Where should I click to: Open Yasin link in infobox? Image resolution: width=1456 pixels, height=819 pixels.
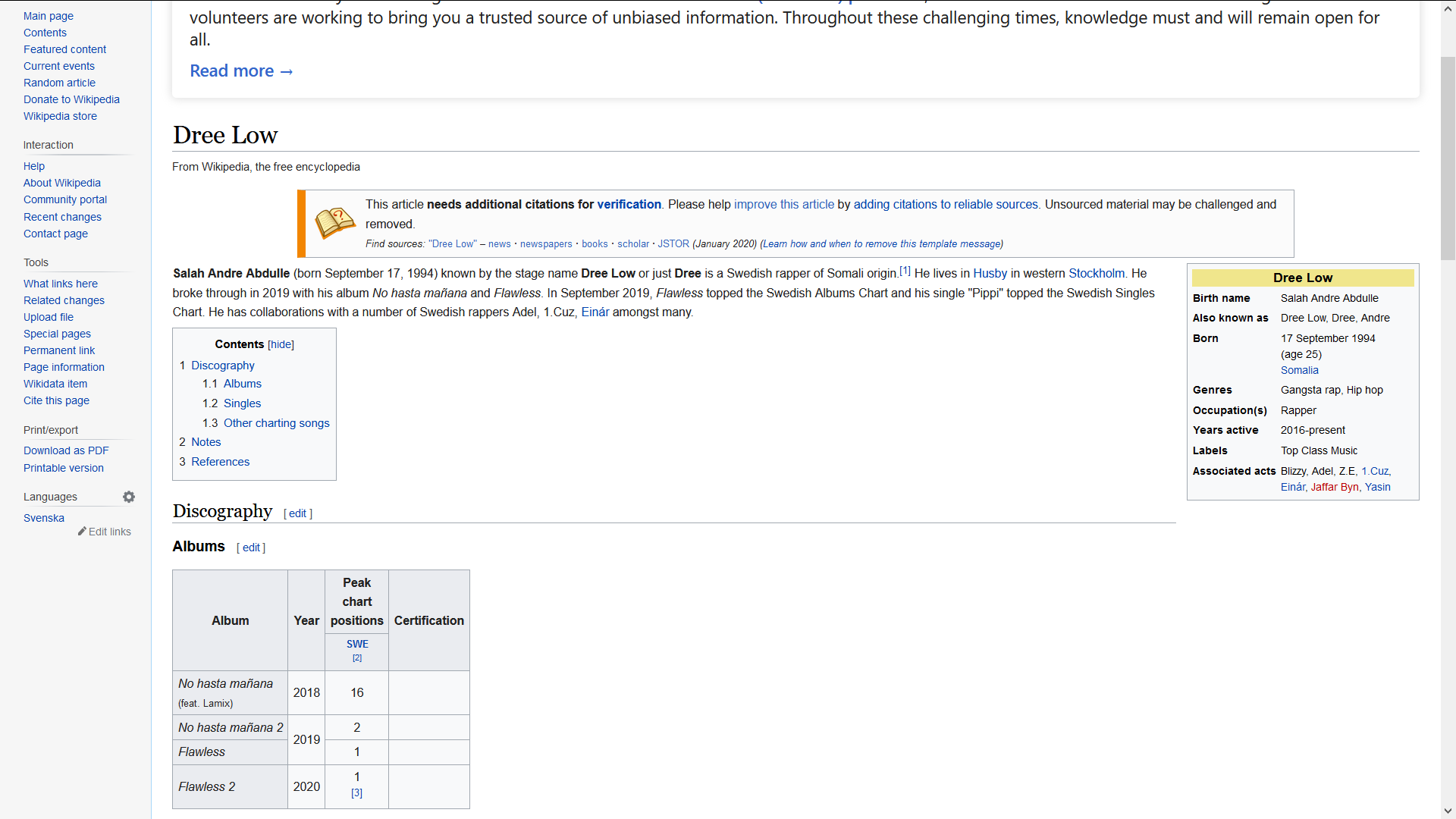tap(1378, 487)
